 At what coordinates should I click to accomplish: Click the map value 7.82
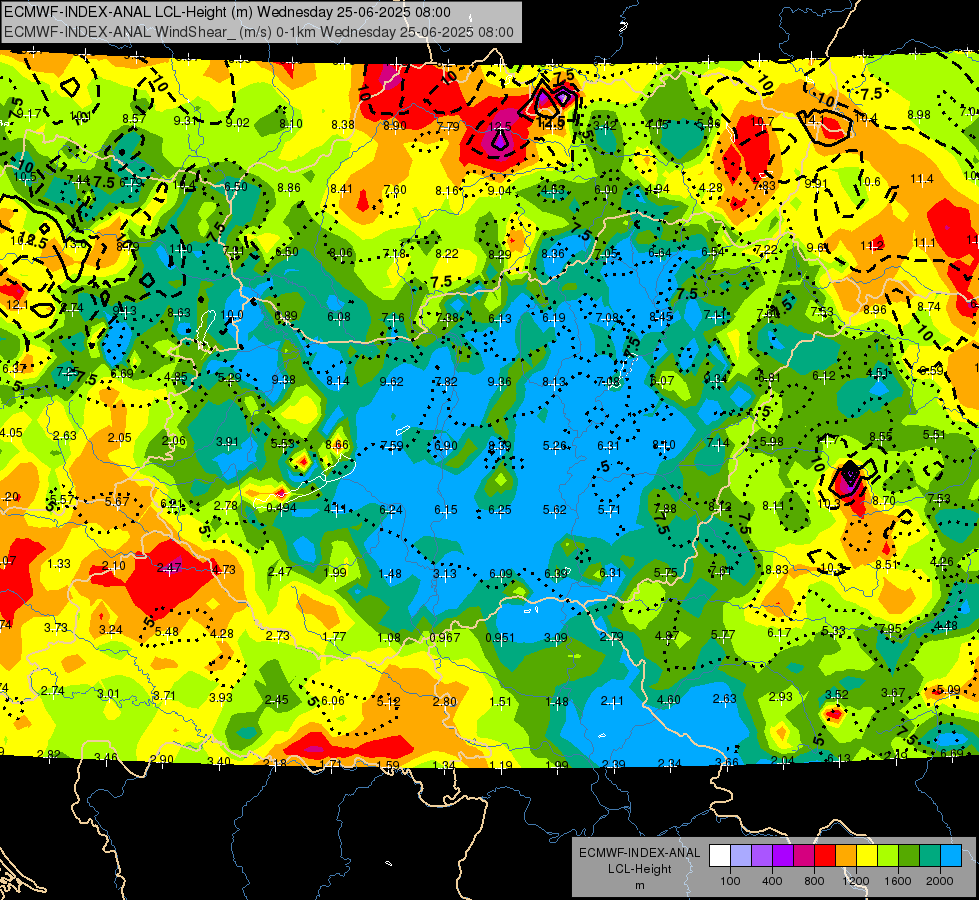(446, 382)
